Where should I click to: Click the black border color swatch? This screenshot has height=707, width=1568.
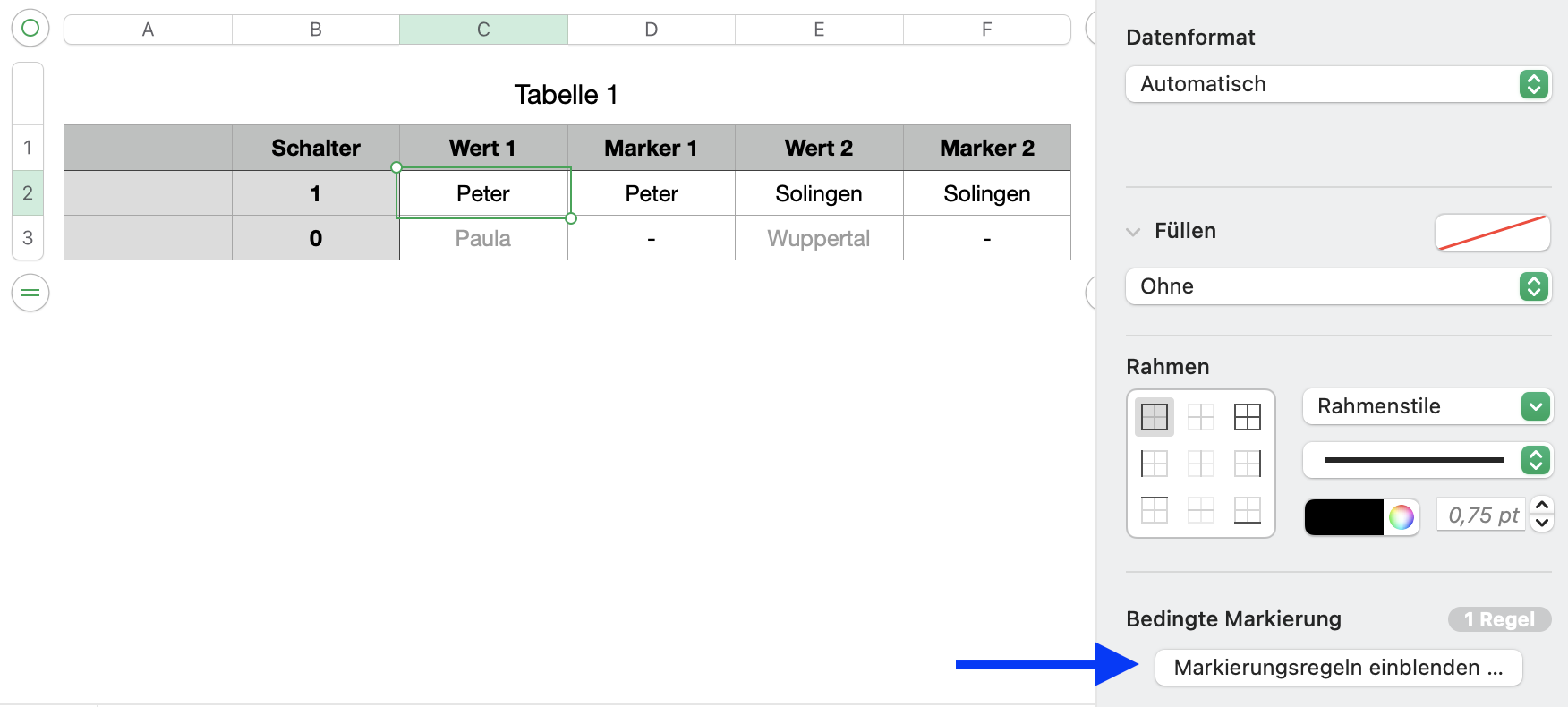click(x=1344, y=516)
